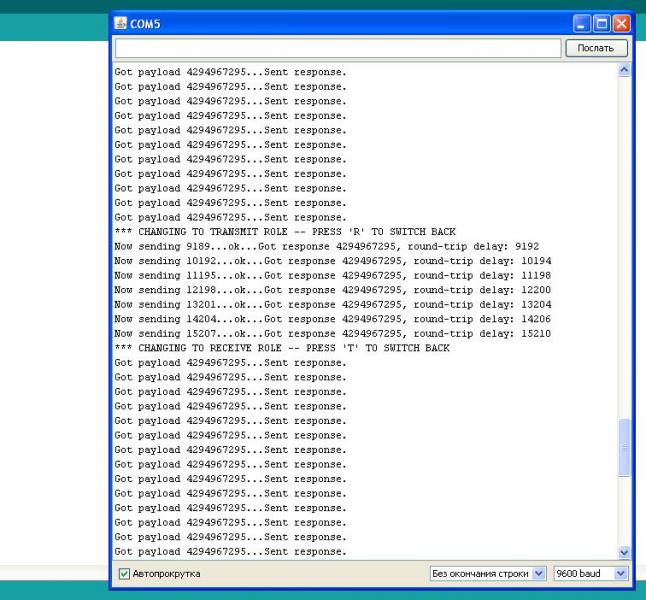Click the round-trip delay value 9192

point(527,246)
